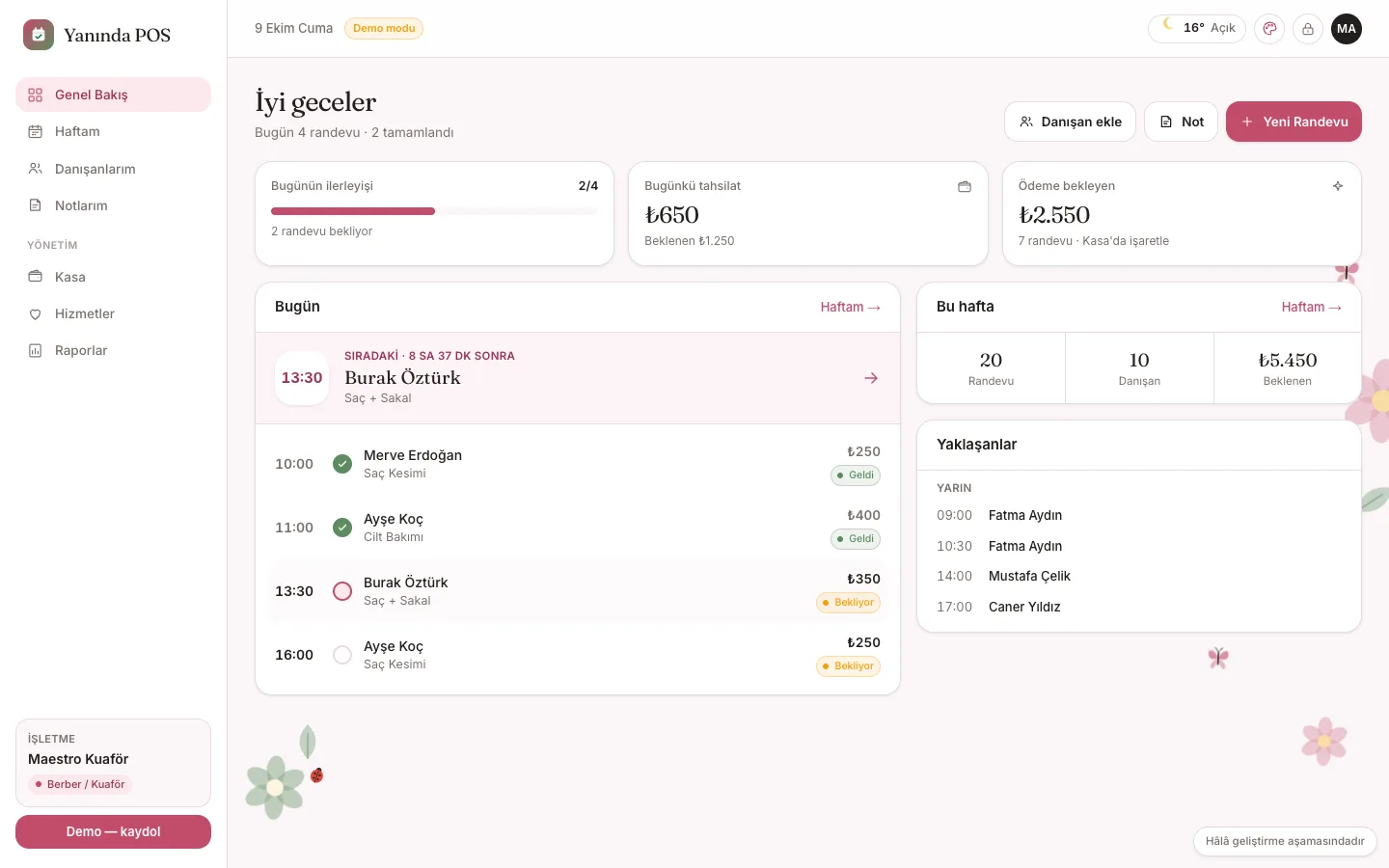1389x868 pixels.
Task: Open the theme palette icon
Action: click(x=1269, y=29)
